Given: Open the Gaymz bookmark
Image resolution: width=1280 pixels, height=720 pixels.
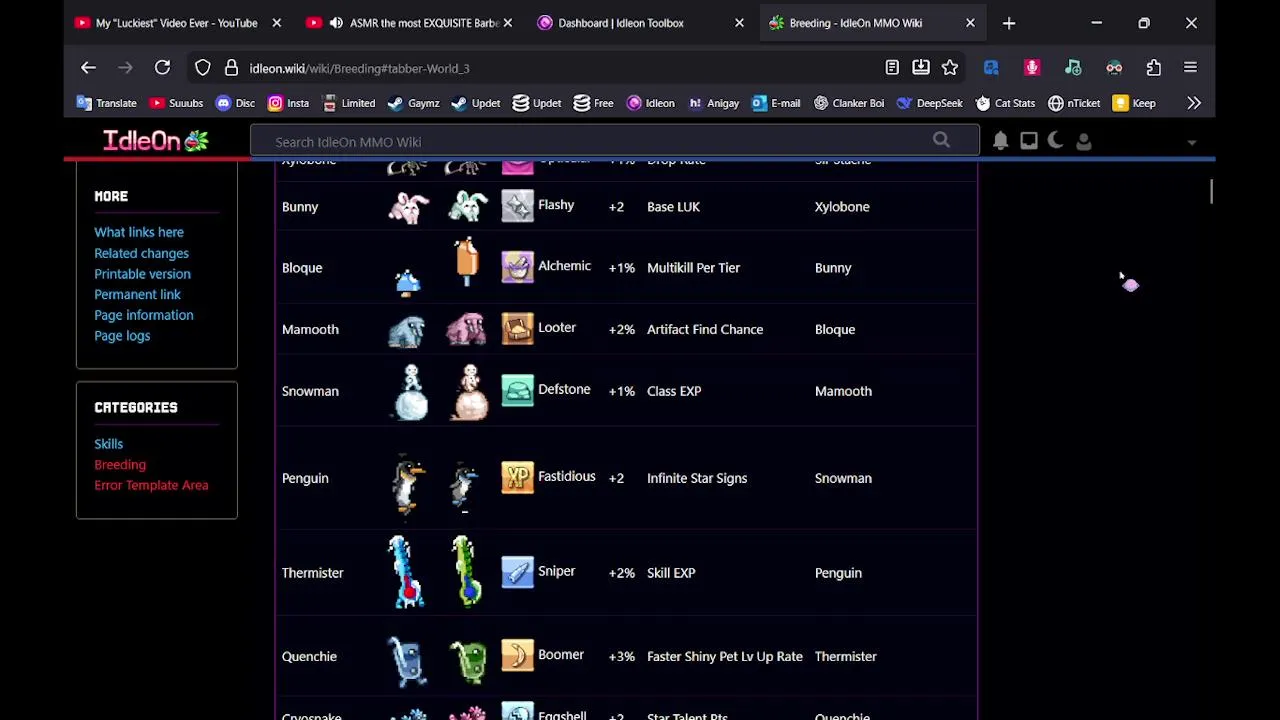Looking at the screenshot, I should (413, 103).
